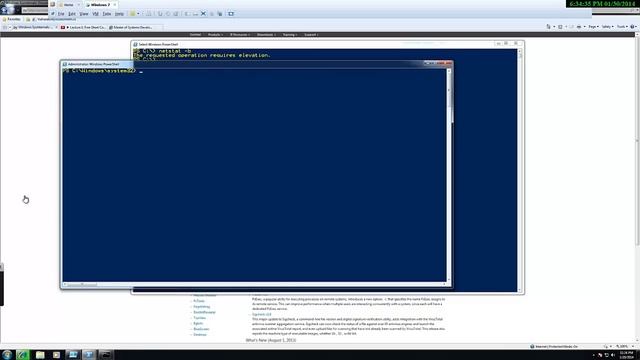Click the web page vertical scrollbar in IE
640x360 pixels.
pos(637,188)
